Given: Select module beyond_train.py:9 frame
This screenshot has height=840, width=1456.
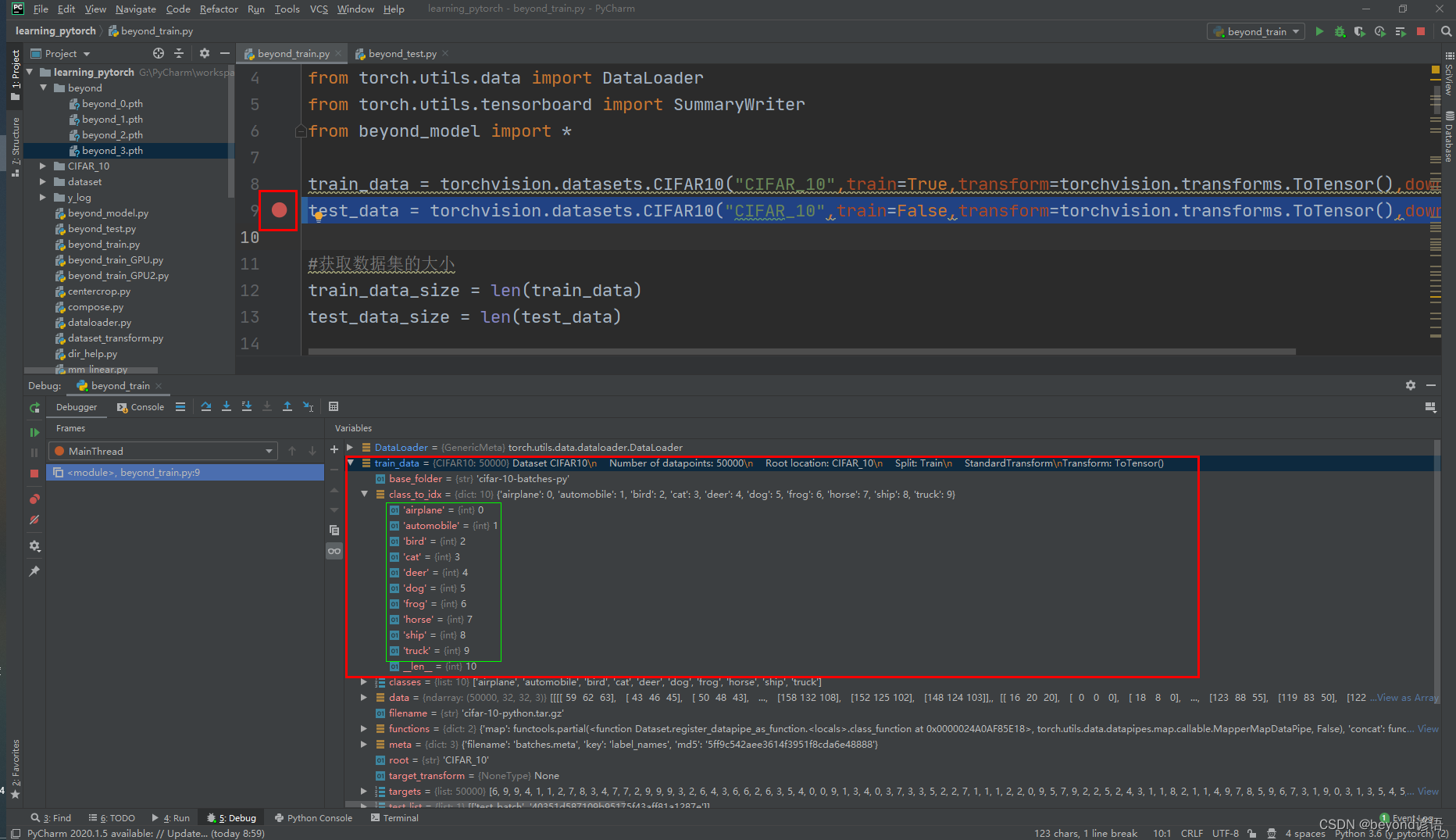Looking at the screenshot, I should click(x=186, y=472).
